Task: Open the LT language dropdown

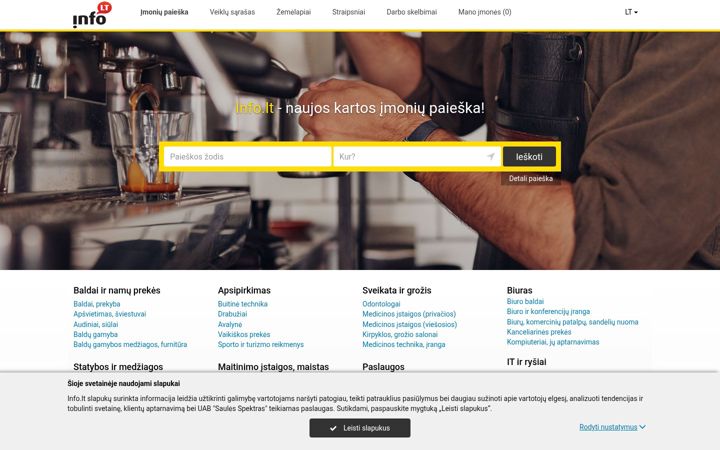Action: coord(631,12)
